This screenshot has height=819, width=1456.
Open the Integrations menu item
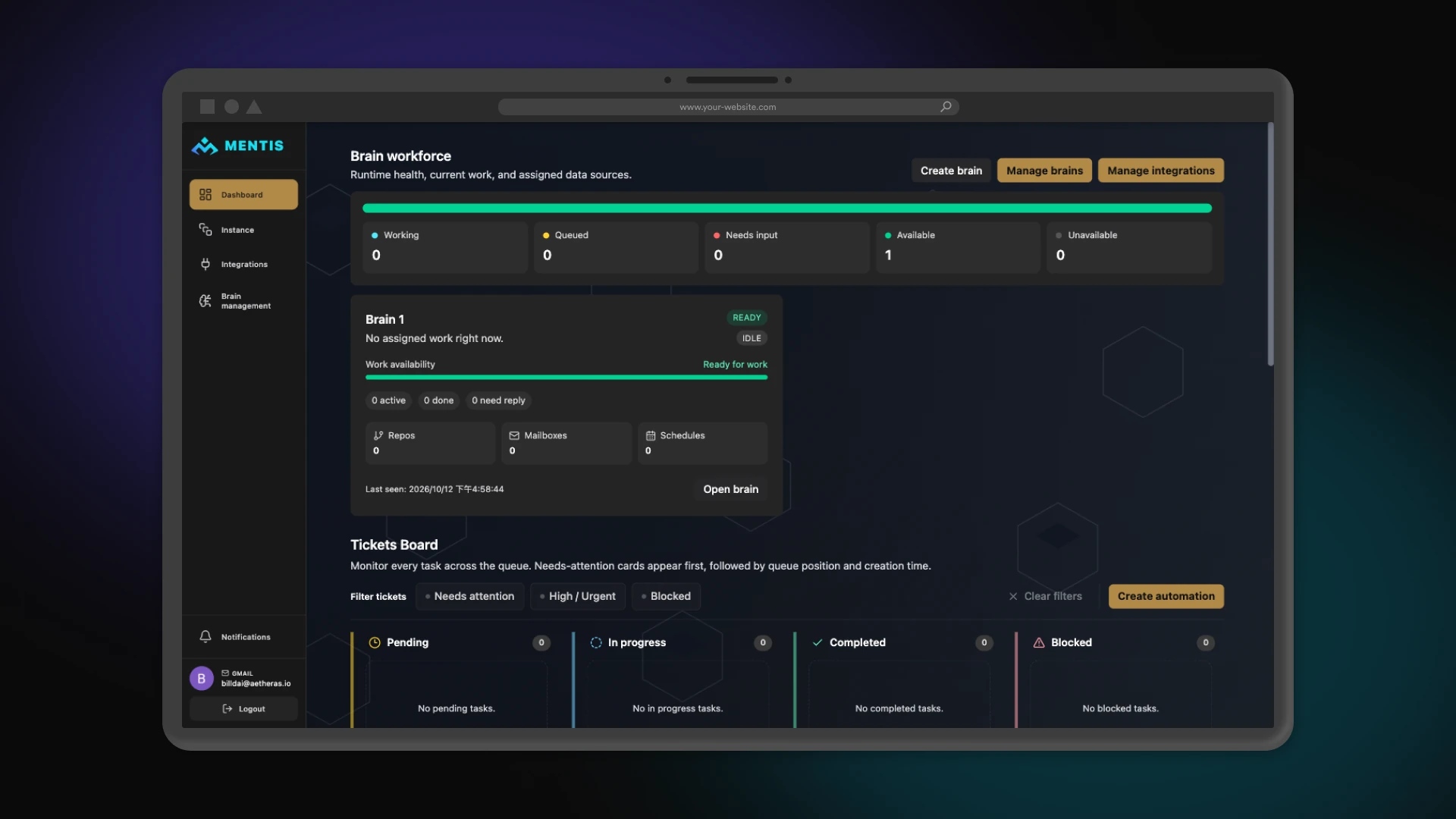click(x=243, y=264)
